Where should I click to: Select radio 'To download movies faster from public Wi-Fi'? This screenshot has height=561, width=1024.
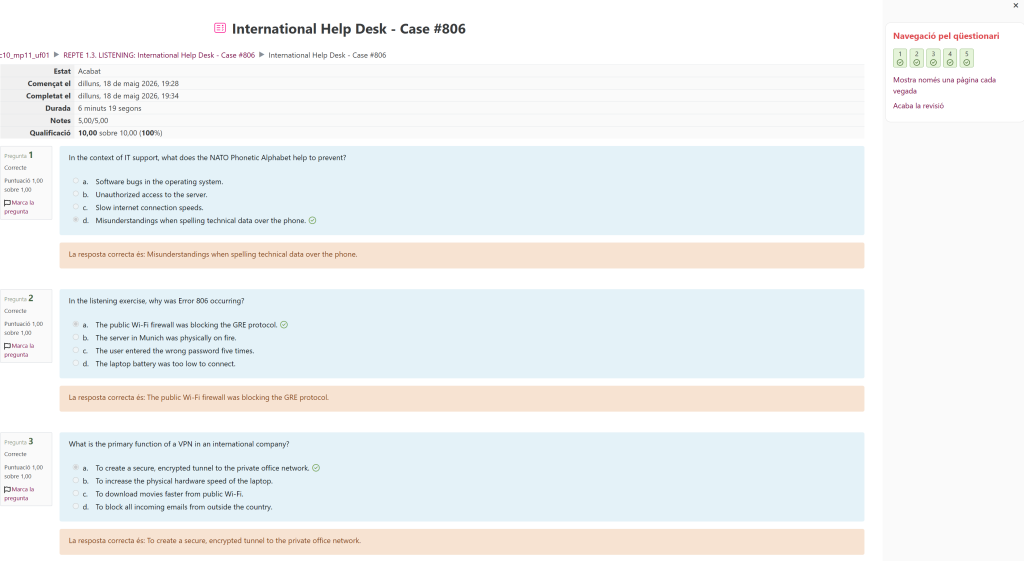tap(76, 493)
